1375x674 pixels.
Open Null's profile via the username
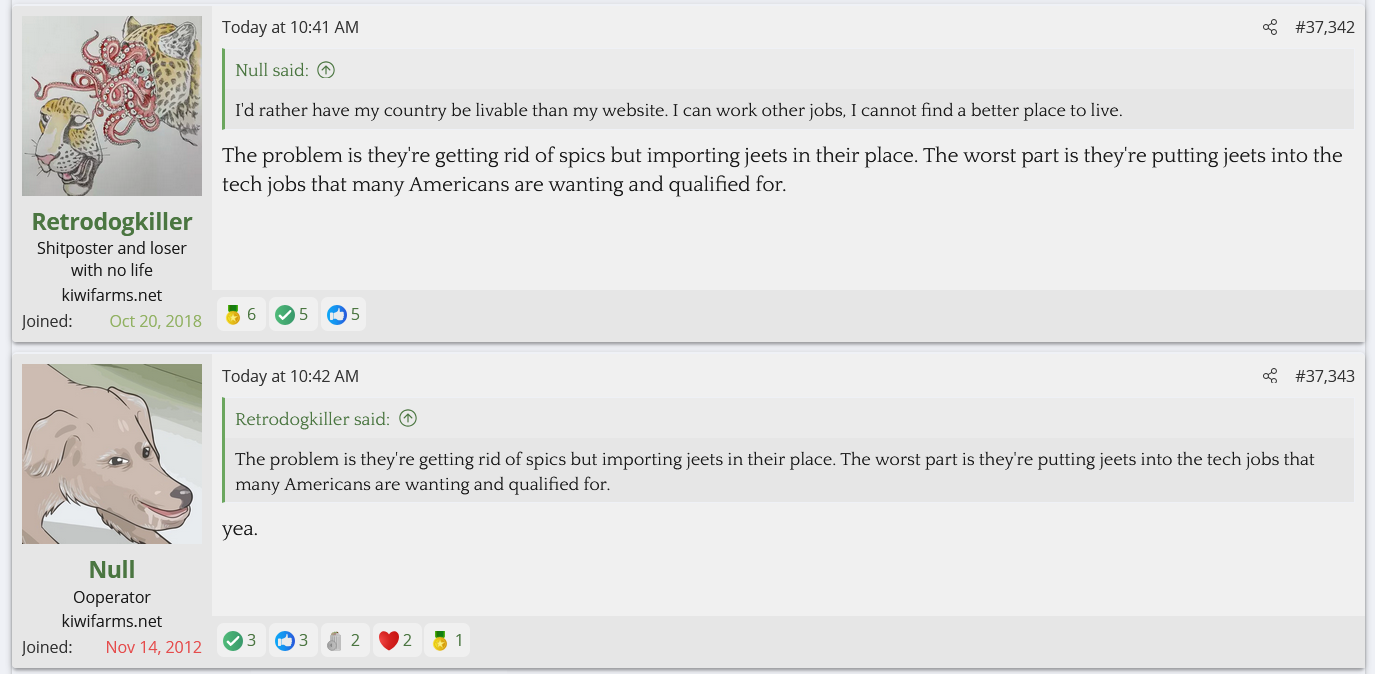point(112,569)
